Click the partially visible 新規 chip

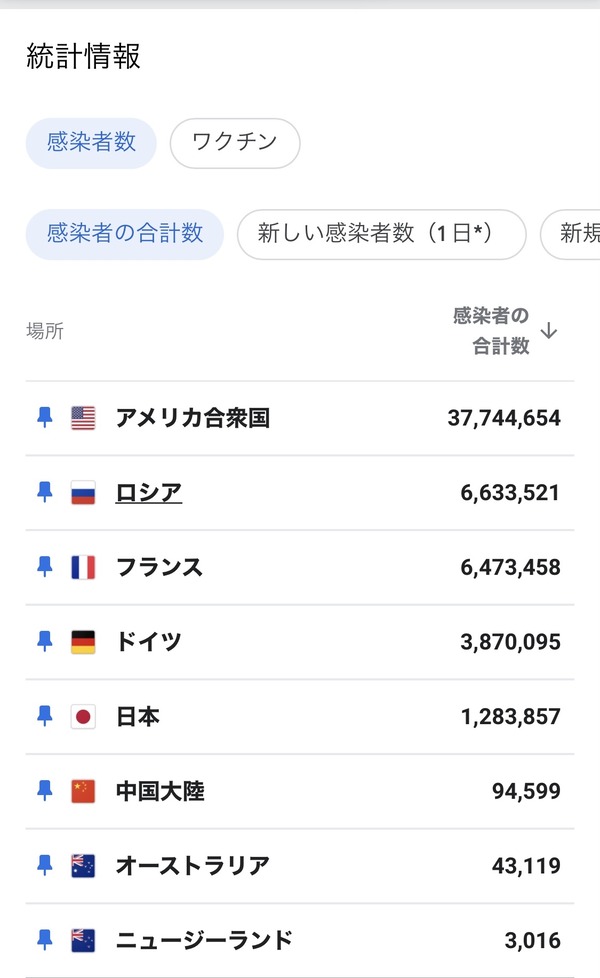[571, 234]
